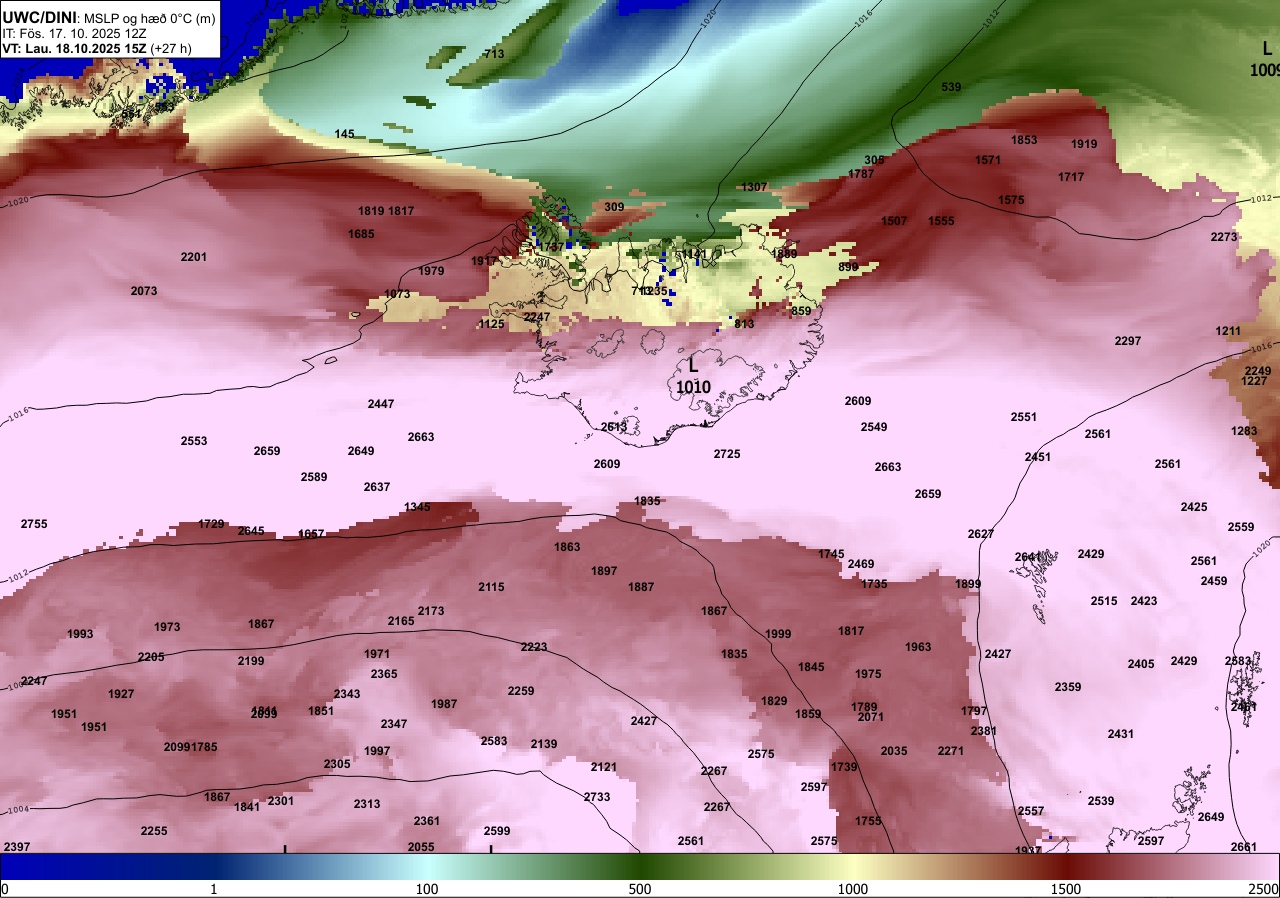
Task: Click the height value 2515
Action: (1104, 601)
